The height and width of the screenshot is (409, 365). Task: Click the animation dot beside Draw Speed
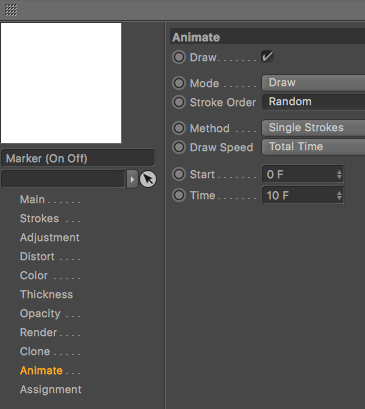point(179,147)
